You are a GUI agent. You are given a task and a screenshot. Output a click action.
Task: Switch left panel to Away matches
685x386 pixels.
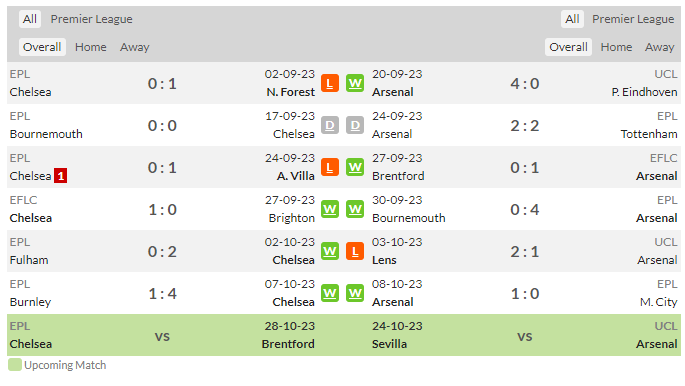[135, 47]
